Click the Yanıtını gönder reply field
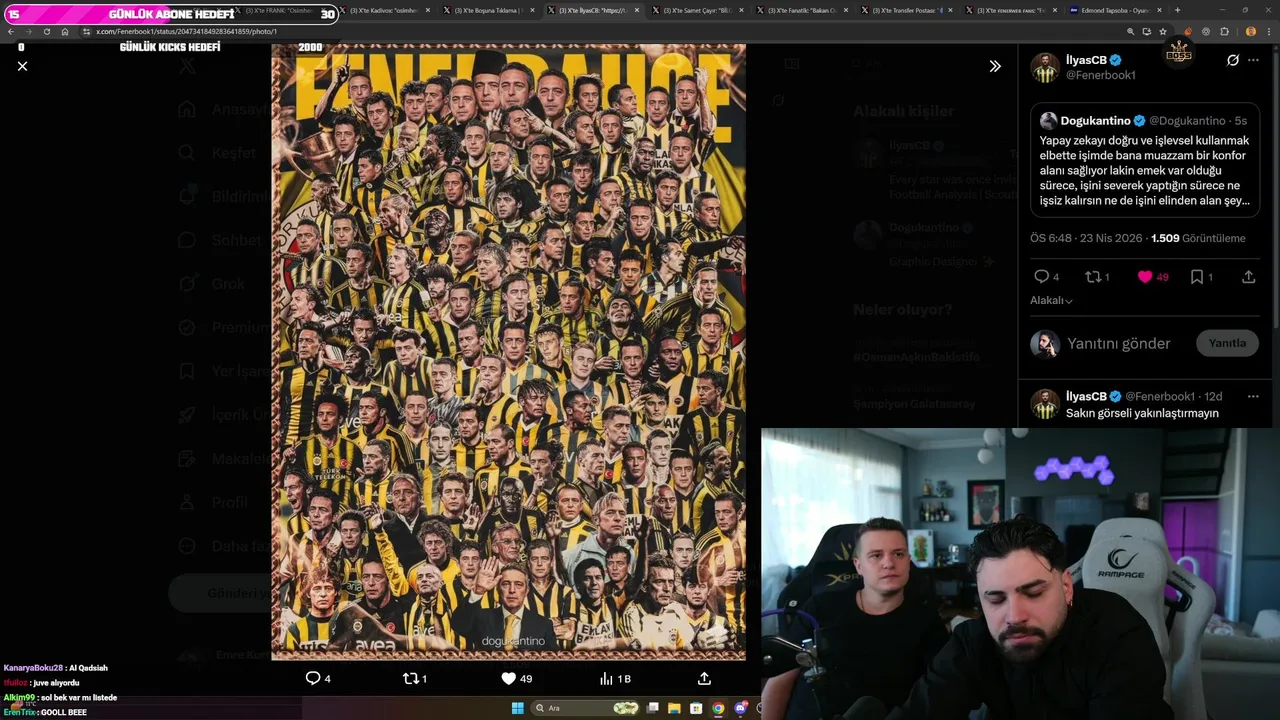This screenshot has width=1280, height=720. (1118, 343)
